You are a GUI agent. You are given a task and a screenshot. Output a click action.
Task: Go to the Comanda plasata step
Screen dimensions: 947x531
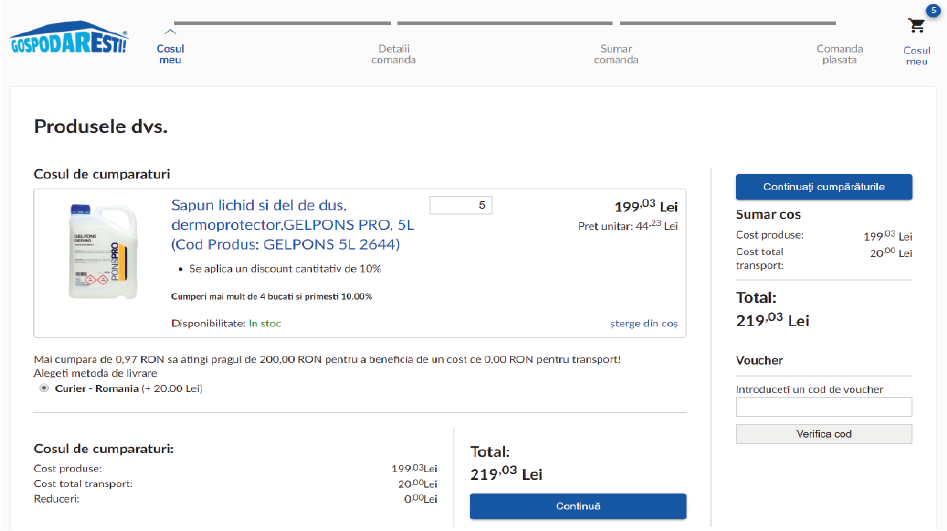pyautogui.click(x=839, y=54)
